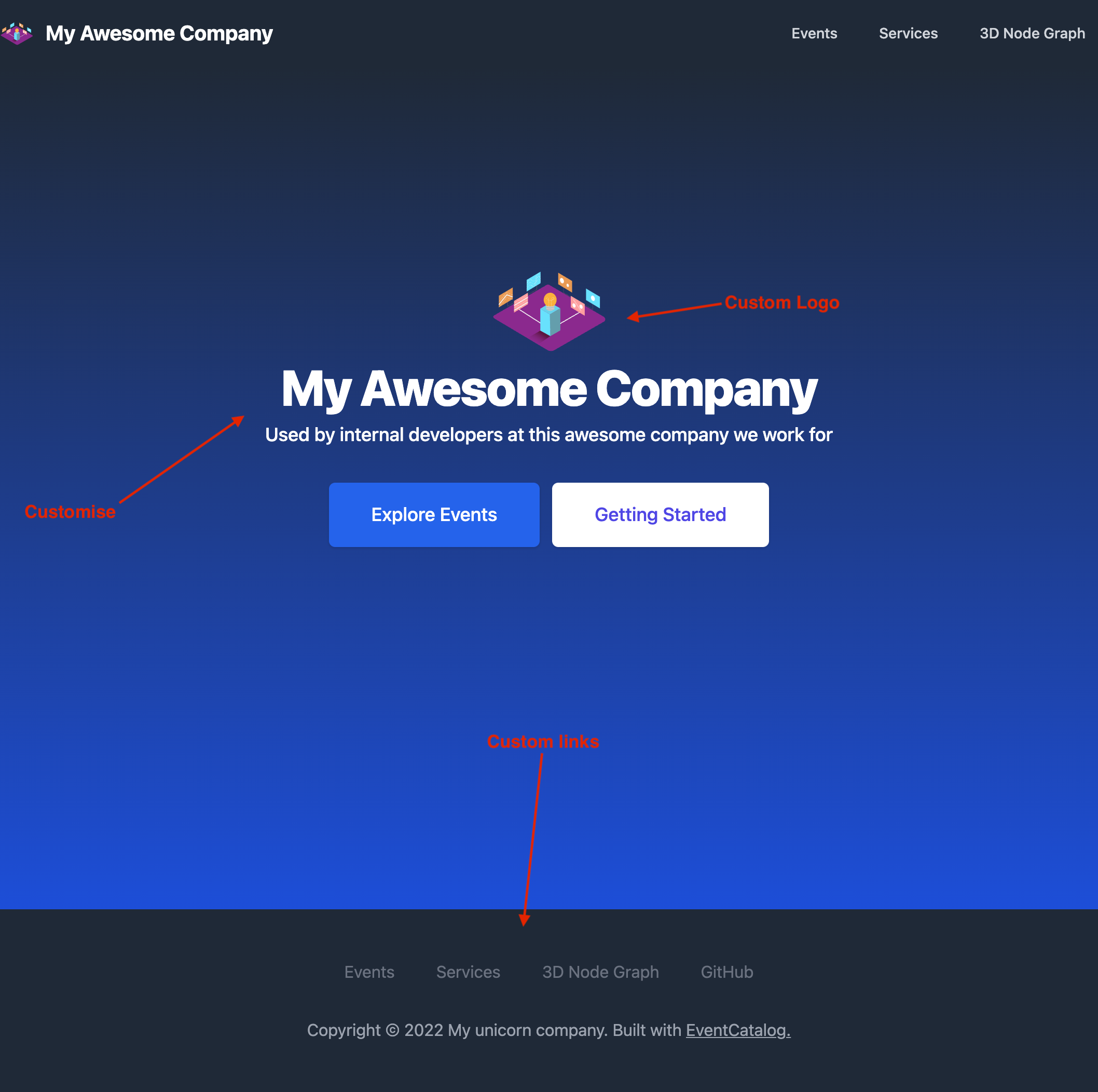Screen dimensions: 1098x1092
Task: Click the Explore Events button
Action: (434, 514)
